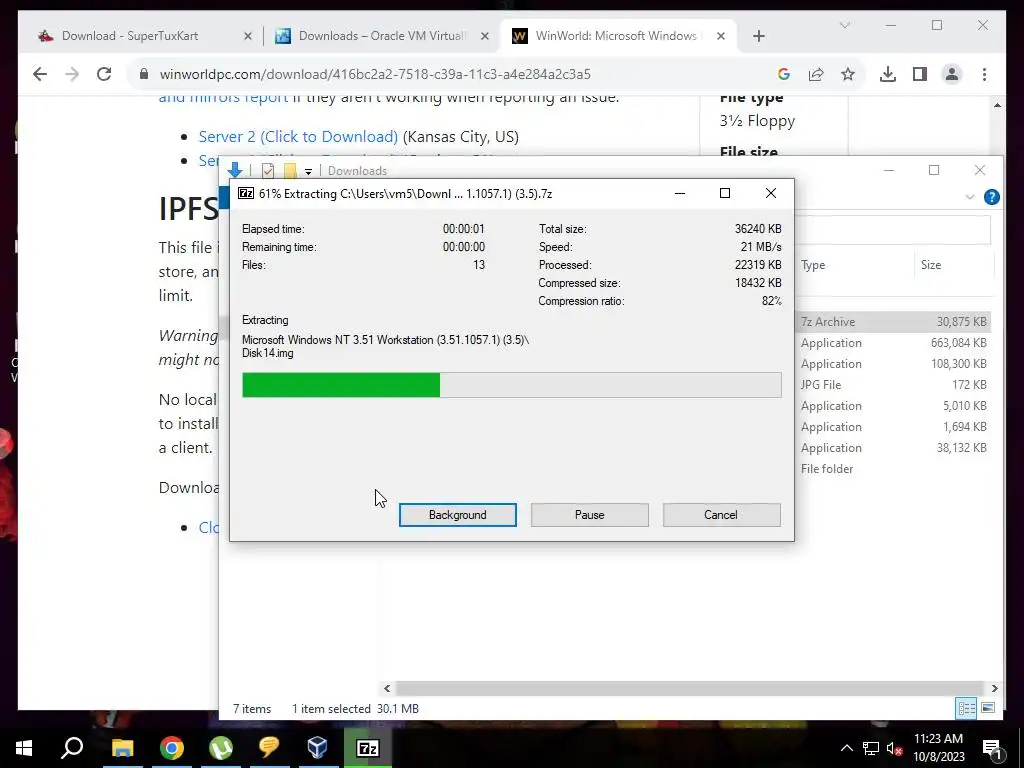1024x768 pixels.
Task: Switch Explorer to large icons view
Action: coord(988,708)
